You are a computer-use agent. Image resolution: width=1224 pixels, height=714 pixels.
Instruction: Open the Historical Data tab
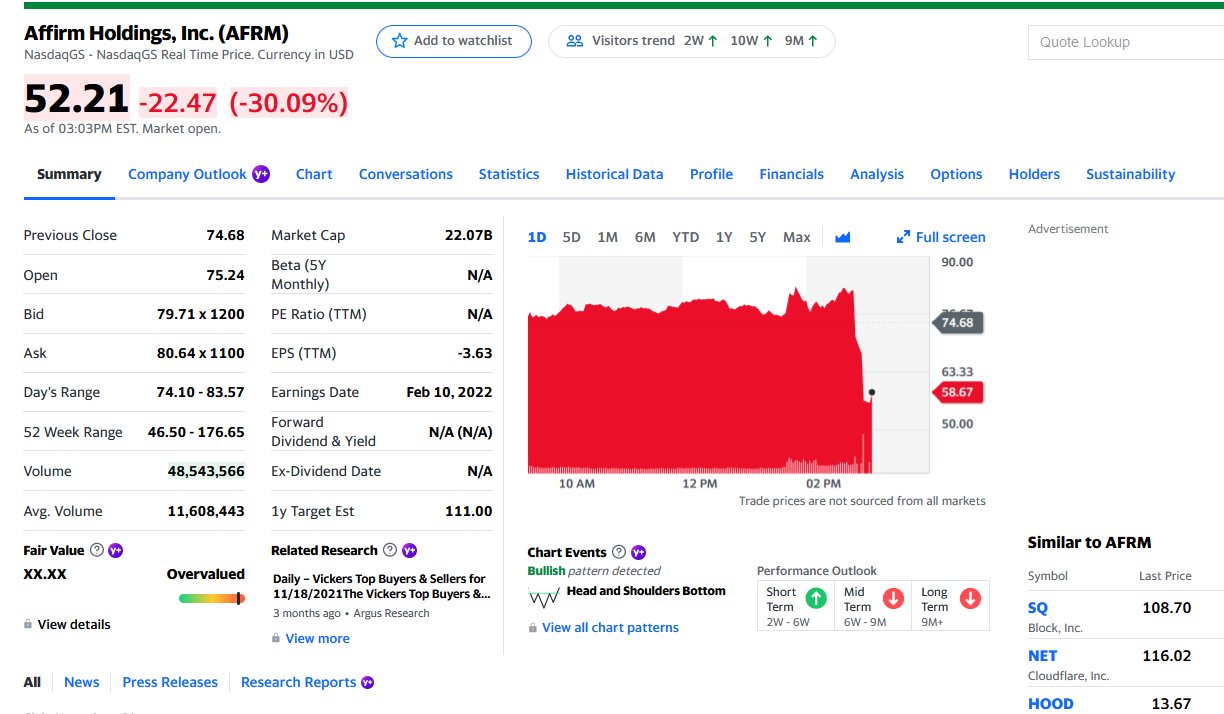(615, 174)
